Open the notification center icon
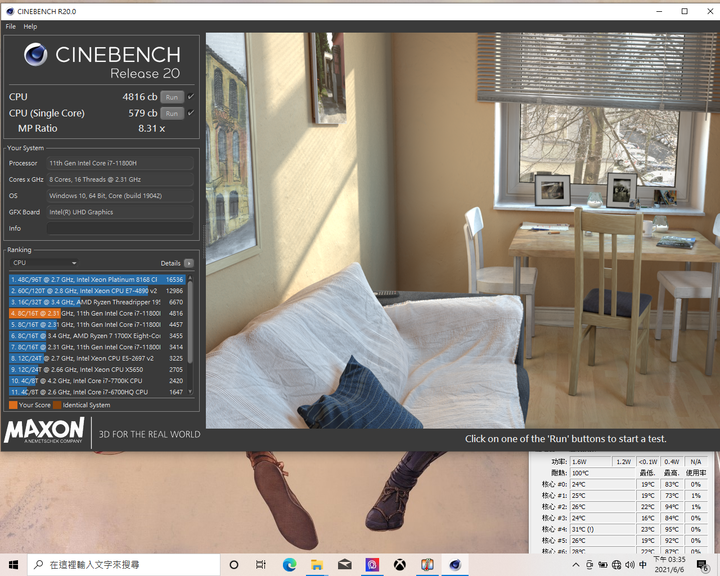The image size is (720, 576). coord(703,565)
